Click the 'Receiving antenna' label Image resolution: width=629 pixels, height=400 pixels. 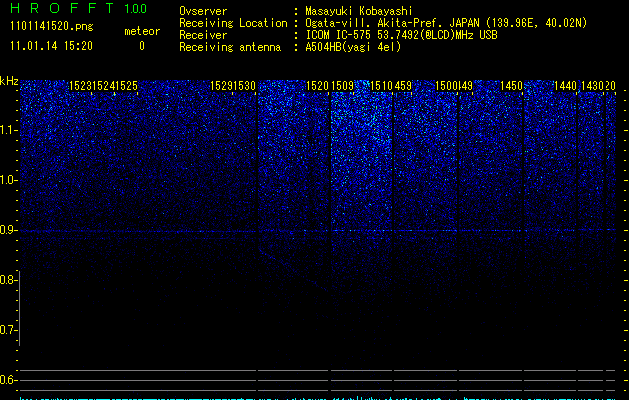(x=230, y=47)
